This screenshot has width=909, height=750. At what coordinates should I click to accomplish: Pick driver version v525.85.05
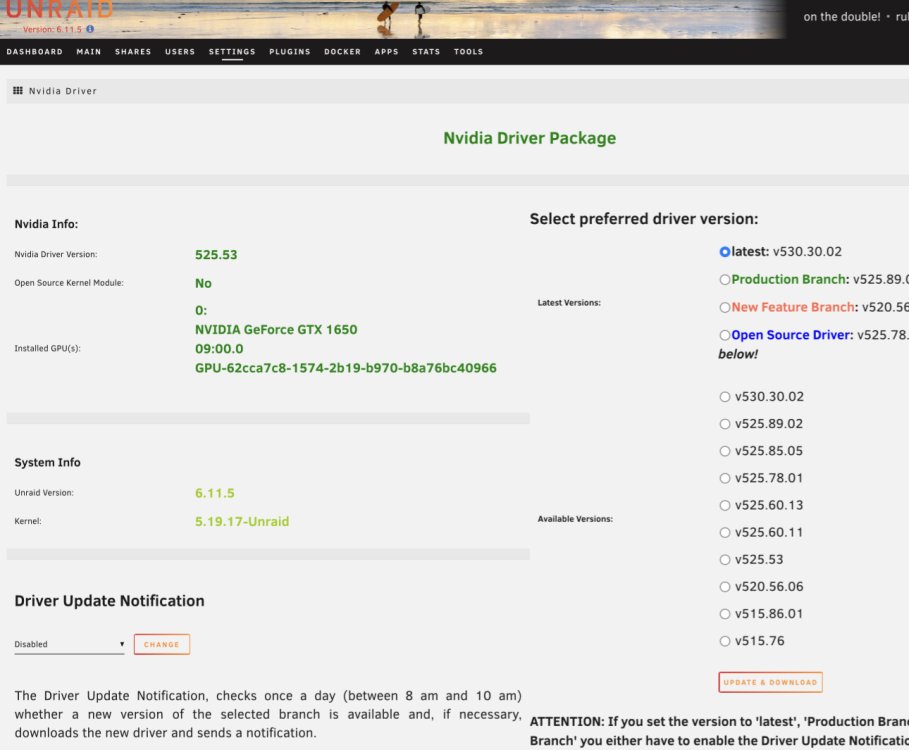pos(725,452)
